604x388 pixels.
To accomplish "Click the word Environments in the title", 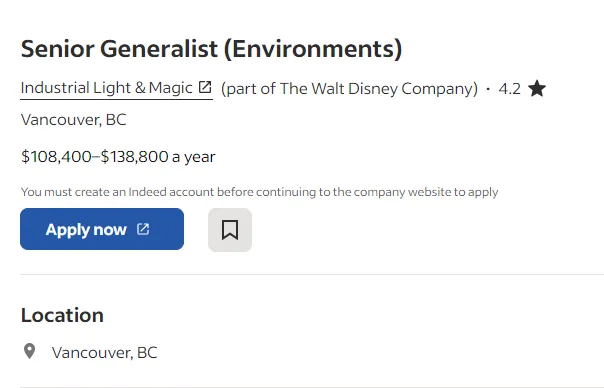I will tap(313, 49).
